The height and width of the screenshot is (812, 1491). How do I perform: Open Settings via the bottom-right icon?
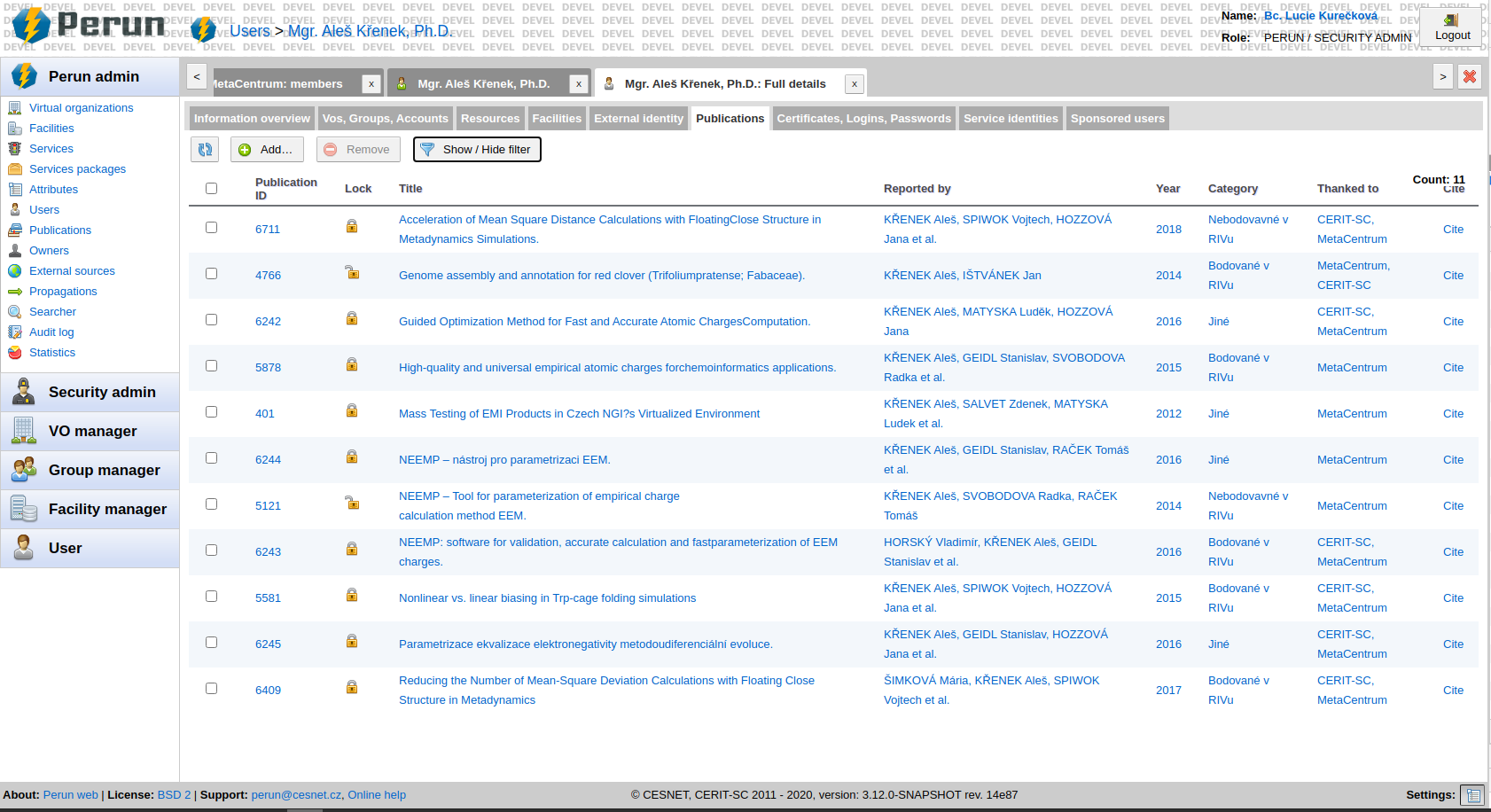(x=1474, y=795)
